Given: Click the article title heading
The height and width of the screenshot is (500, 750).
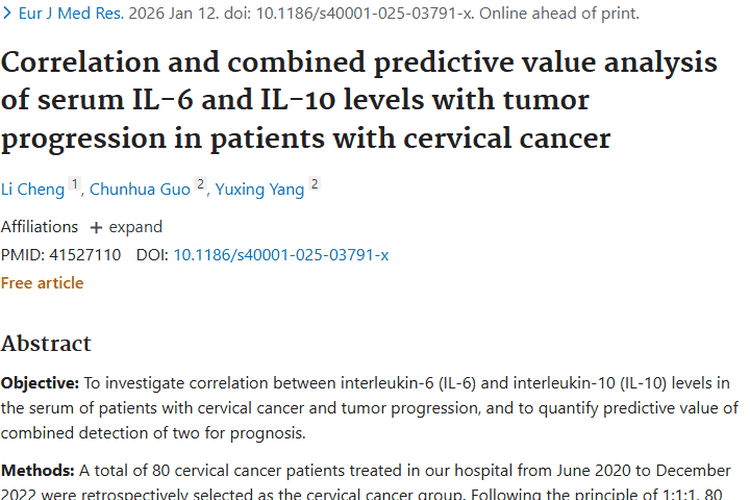Looking at the screenshot, I should (359, 99).
